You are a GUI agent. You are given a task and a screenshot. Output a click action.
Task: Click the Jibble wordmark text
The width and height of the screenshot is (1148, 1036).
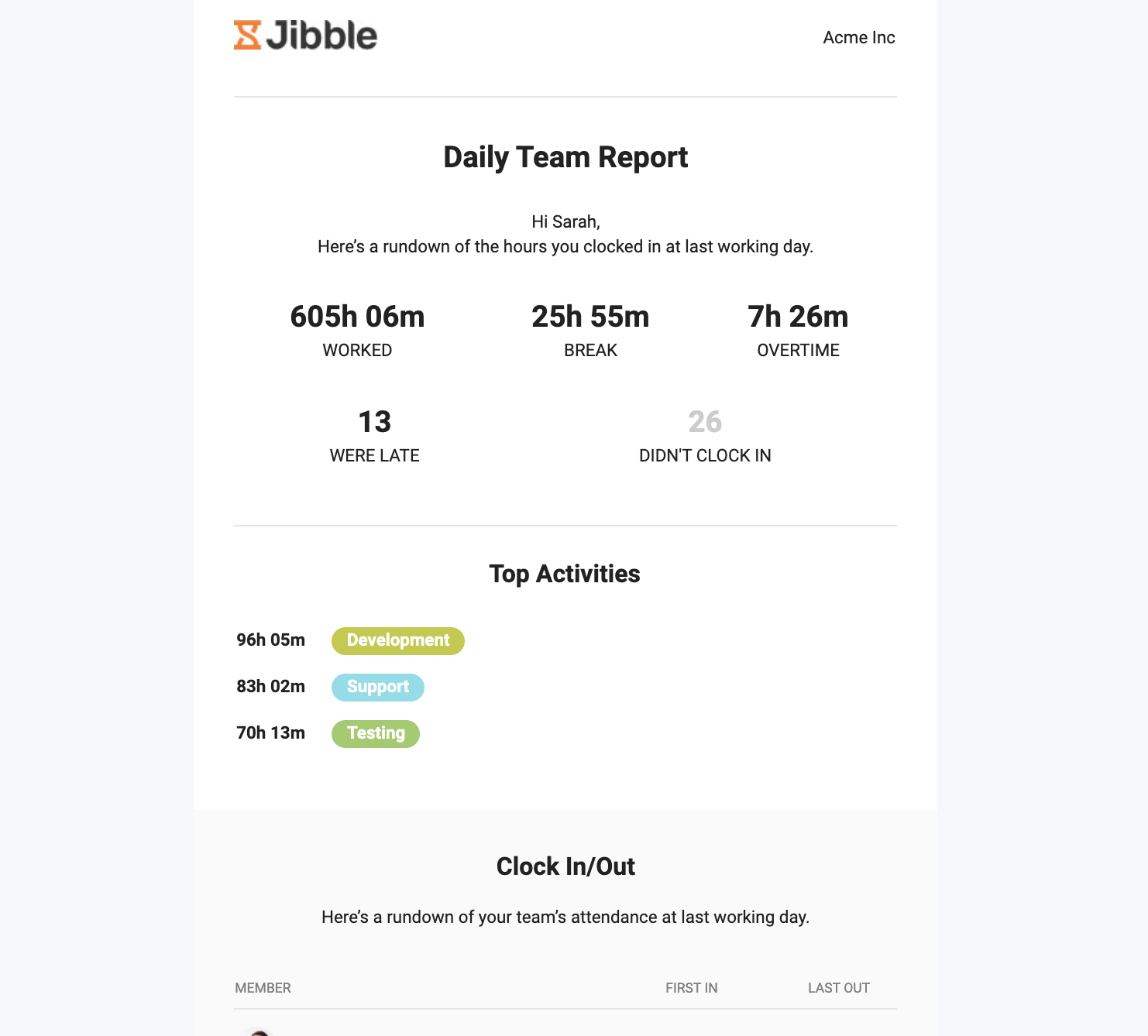tap(321, 36)
